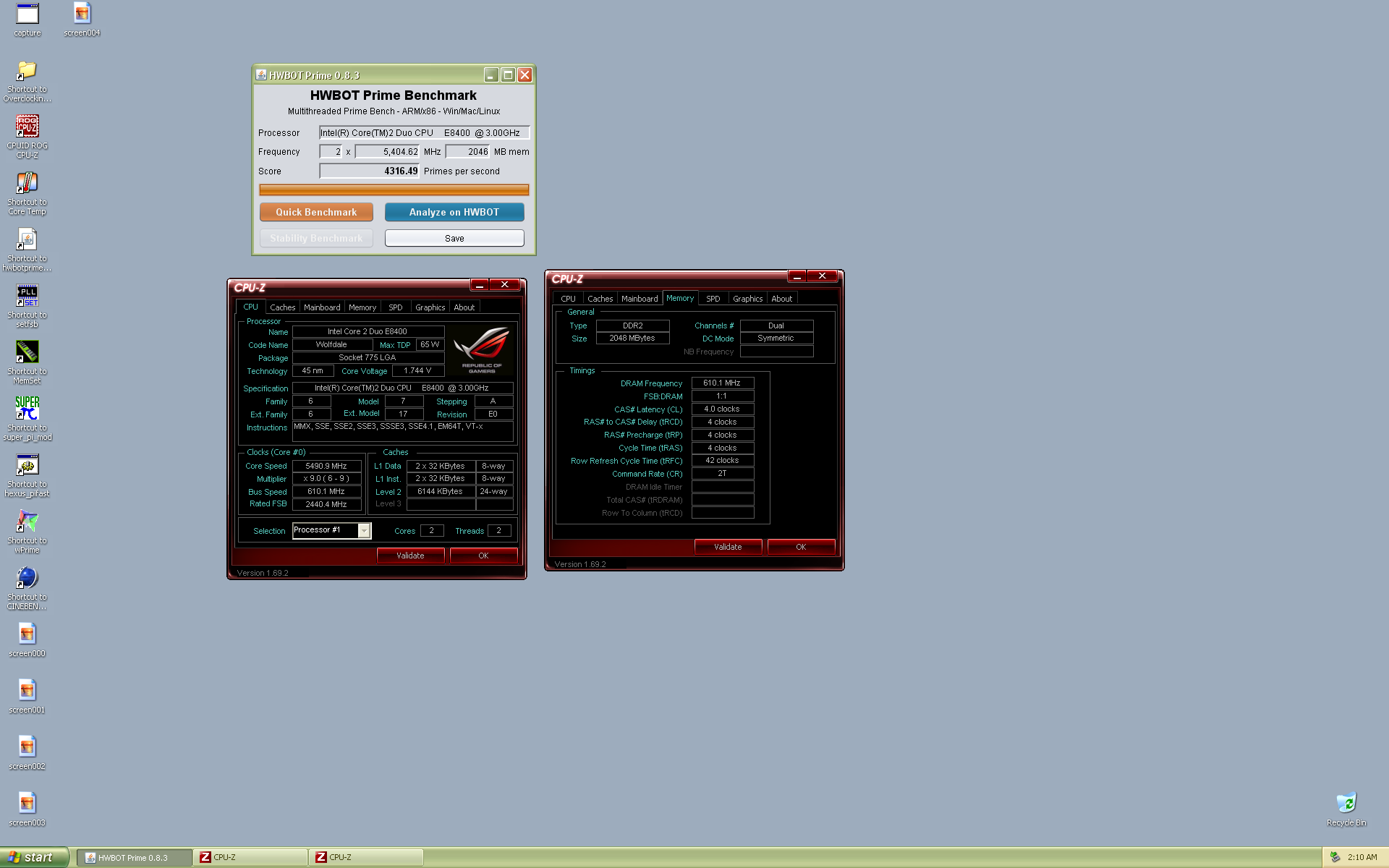Expand the Processor #1 selection dropdown
1389x868 pixels.
(364, 531)
